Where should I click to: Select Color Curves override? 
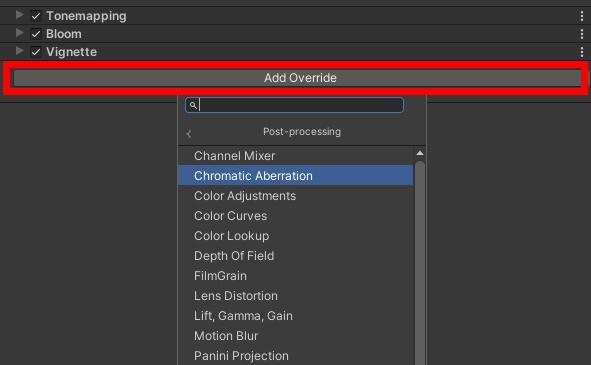296,216
